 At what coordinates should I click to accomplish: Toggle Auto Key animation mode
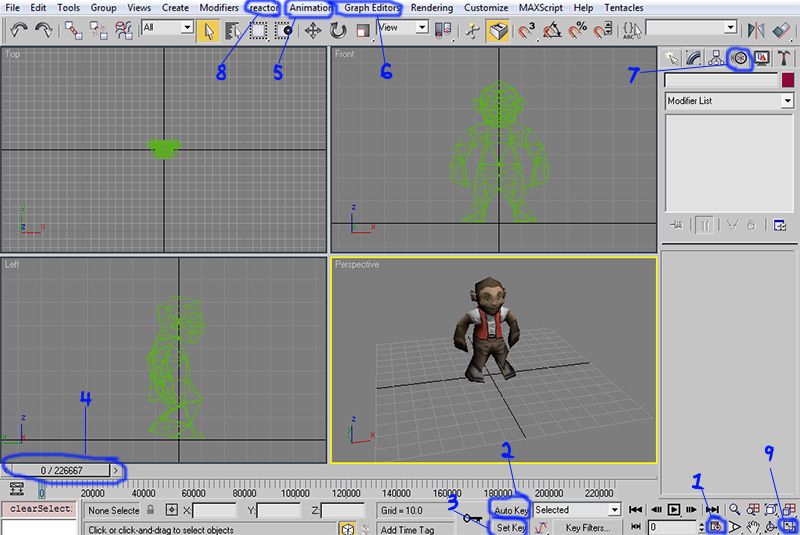tap(510, 510)
